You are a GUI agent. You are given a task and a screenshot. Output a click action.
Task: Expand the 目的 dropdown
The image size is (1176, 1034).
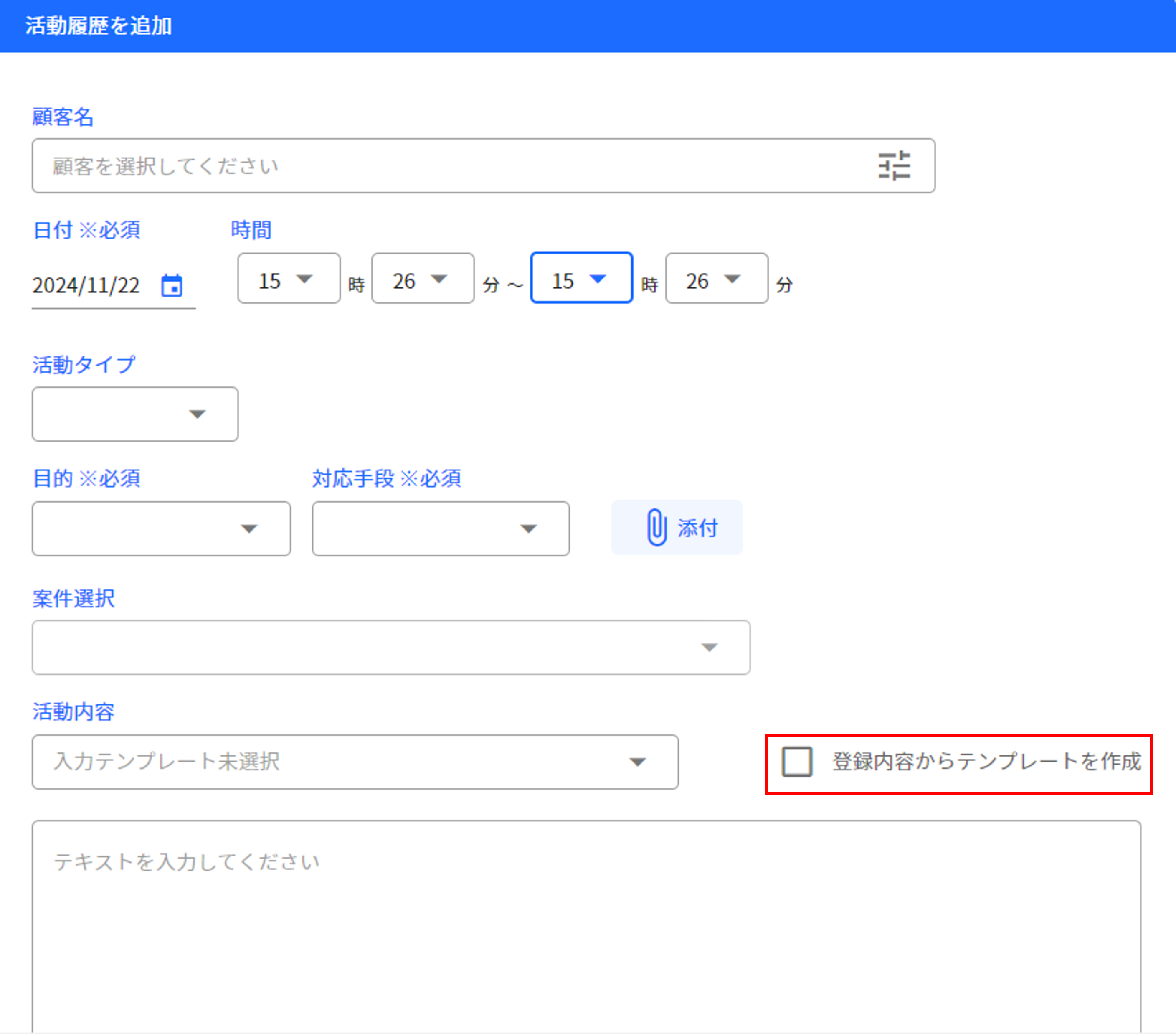click(161, 528)
